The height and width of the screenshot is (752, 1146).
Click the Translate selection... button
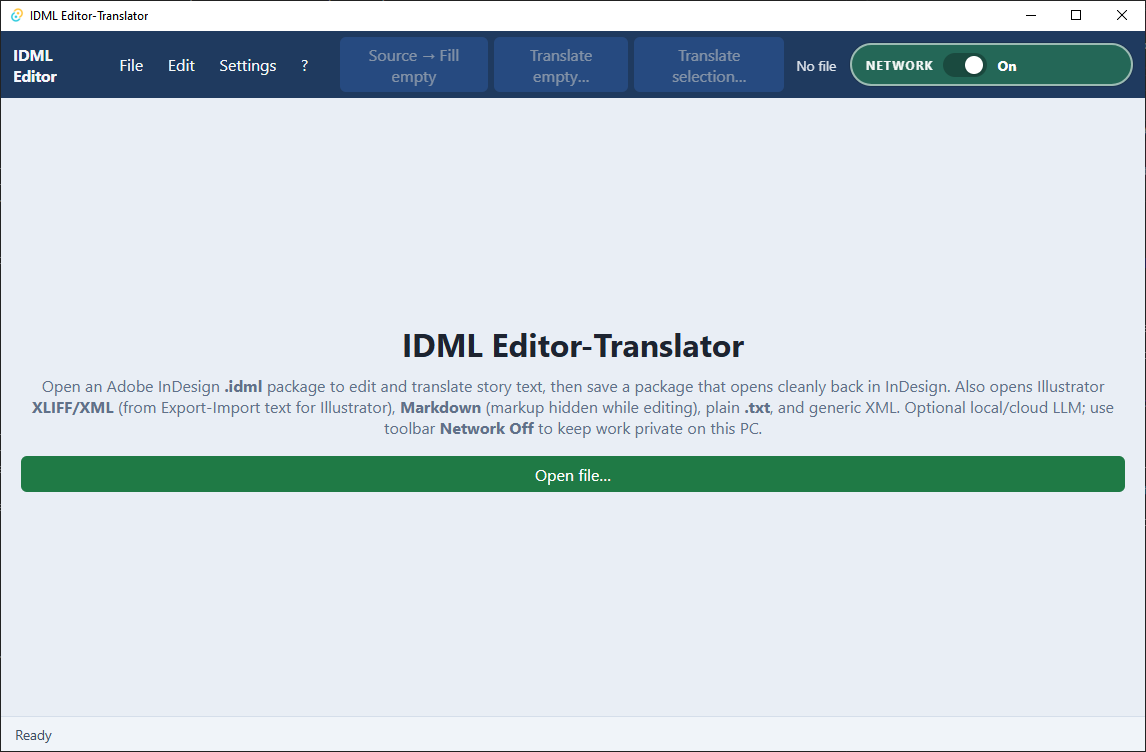[x=709, y=66]
